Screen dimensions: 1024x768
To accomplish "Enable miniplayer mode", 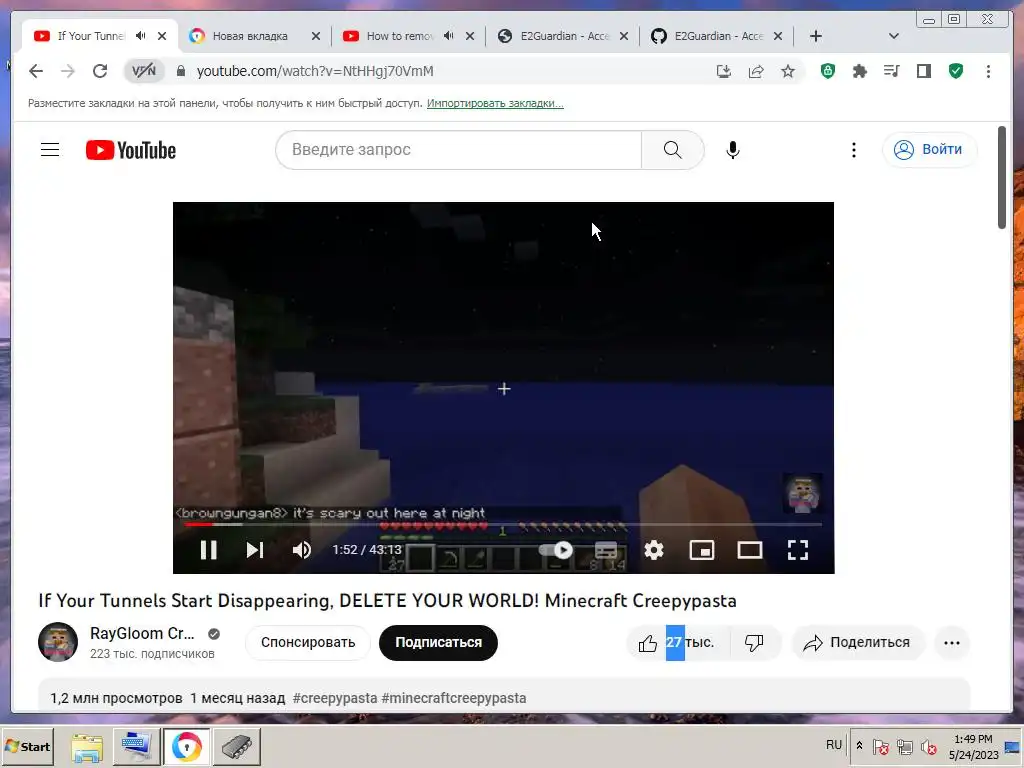I will pyautogui.click(x=701, y=550).
